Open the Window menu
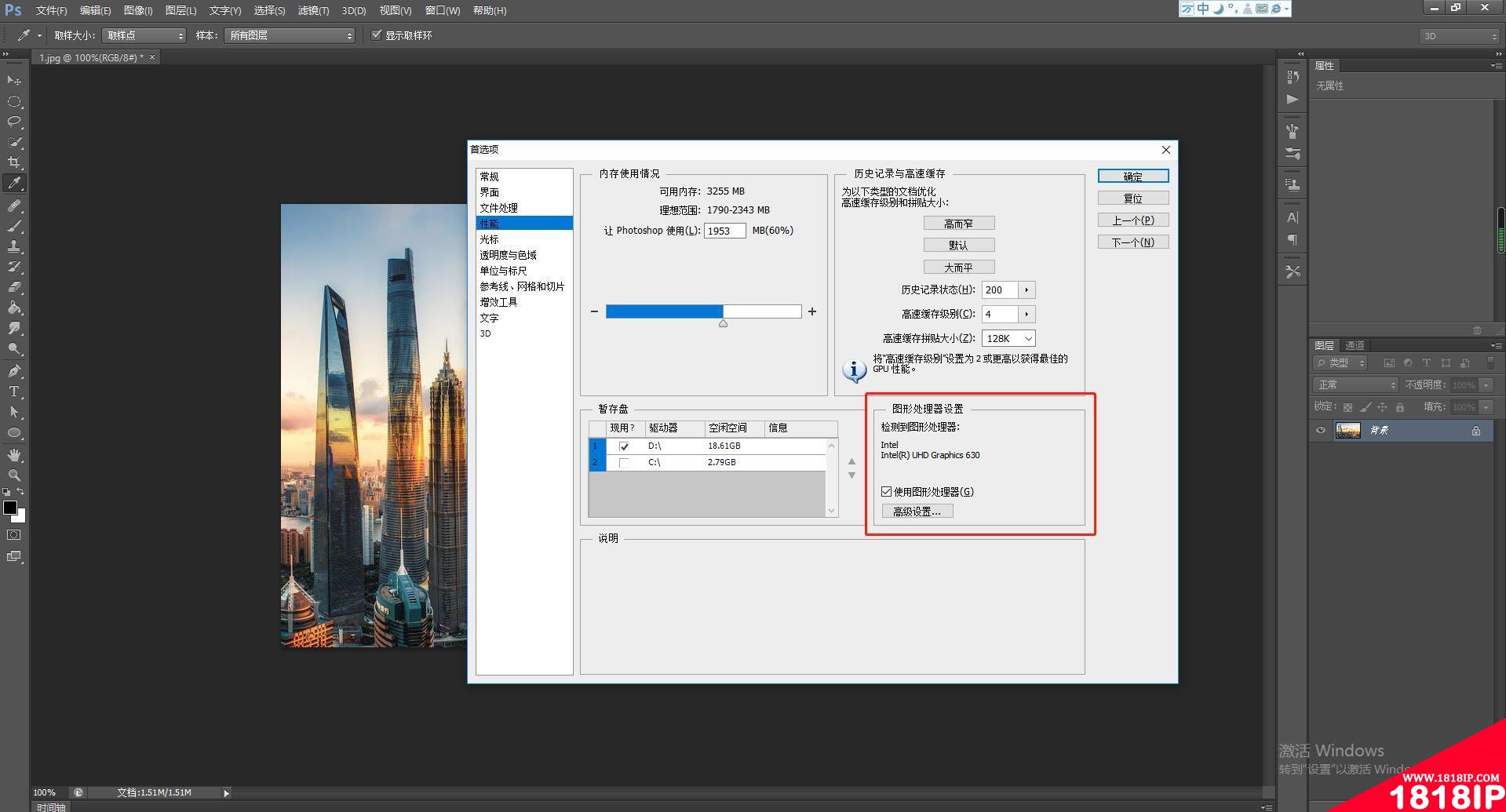Screen dimensions: 1506x812 coord(443,10)
